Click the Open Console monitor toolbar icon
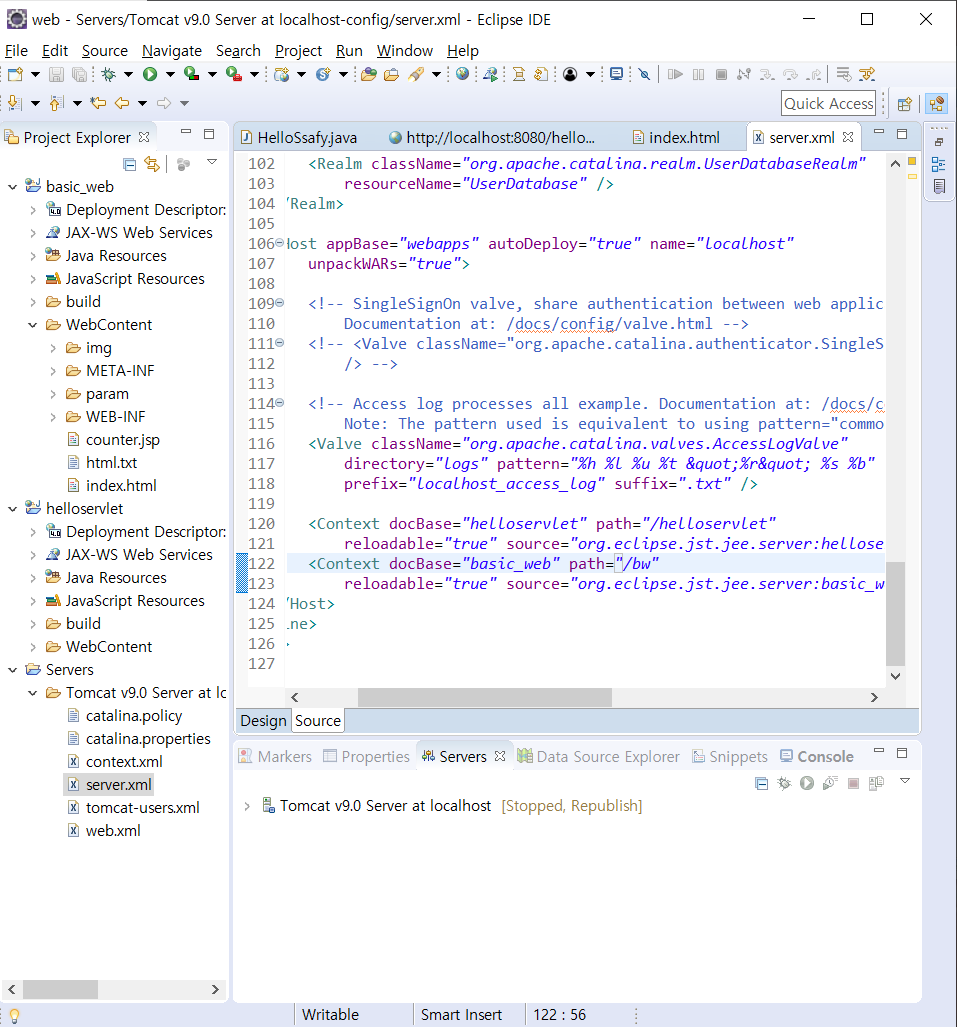The width and height of the screenshot is (957, 1027). click(616, 74)
